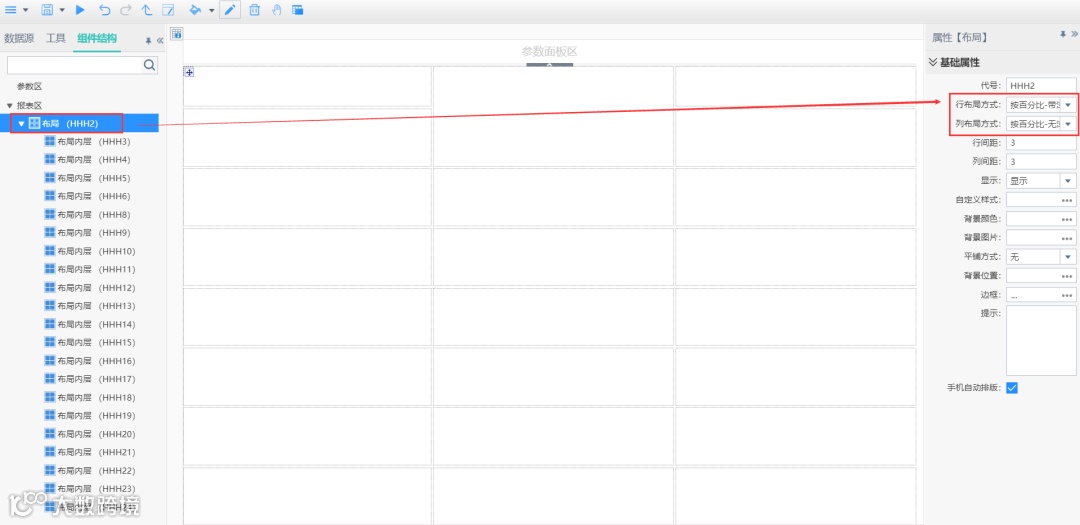The height and width of the screenshot is (525, 1080).
Task: Click the blue play preview button
Action: point(80,10)
